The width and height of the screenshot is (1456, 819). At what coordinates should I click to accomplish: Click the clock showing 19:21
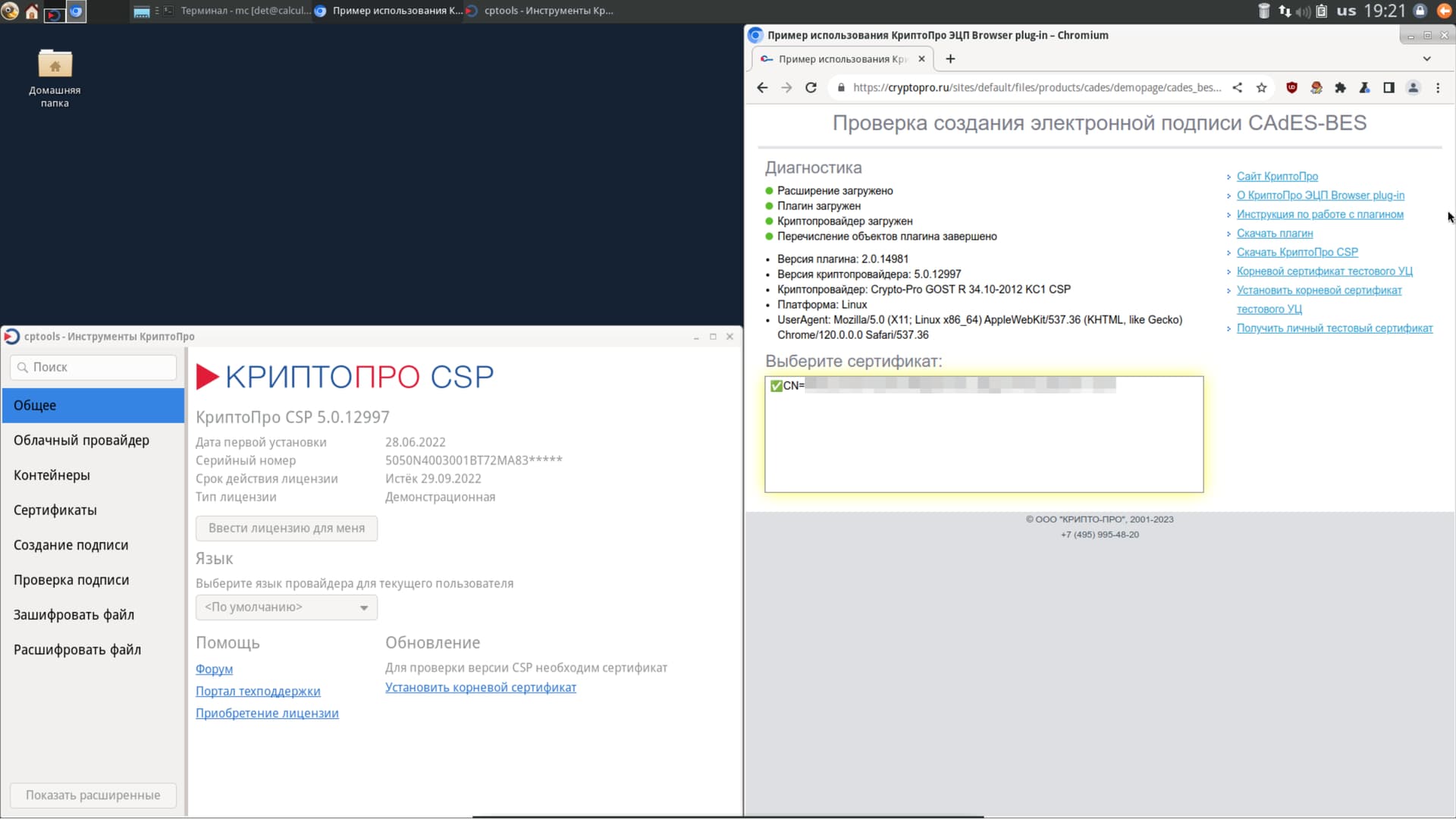tap(1385, 11)
